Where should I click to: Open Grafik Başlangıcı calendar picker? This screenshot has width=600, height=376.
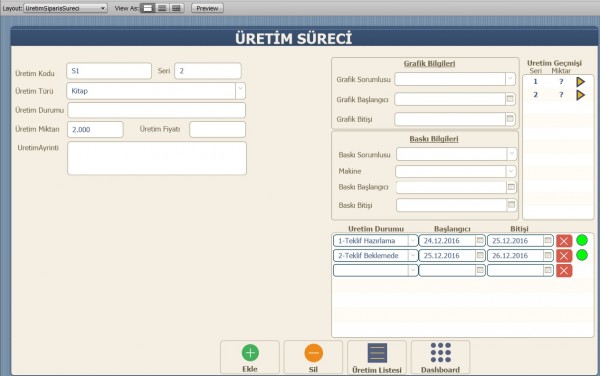tap(510, 99)
